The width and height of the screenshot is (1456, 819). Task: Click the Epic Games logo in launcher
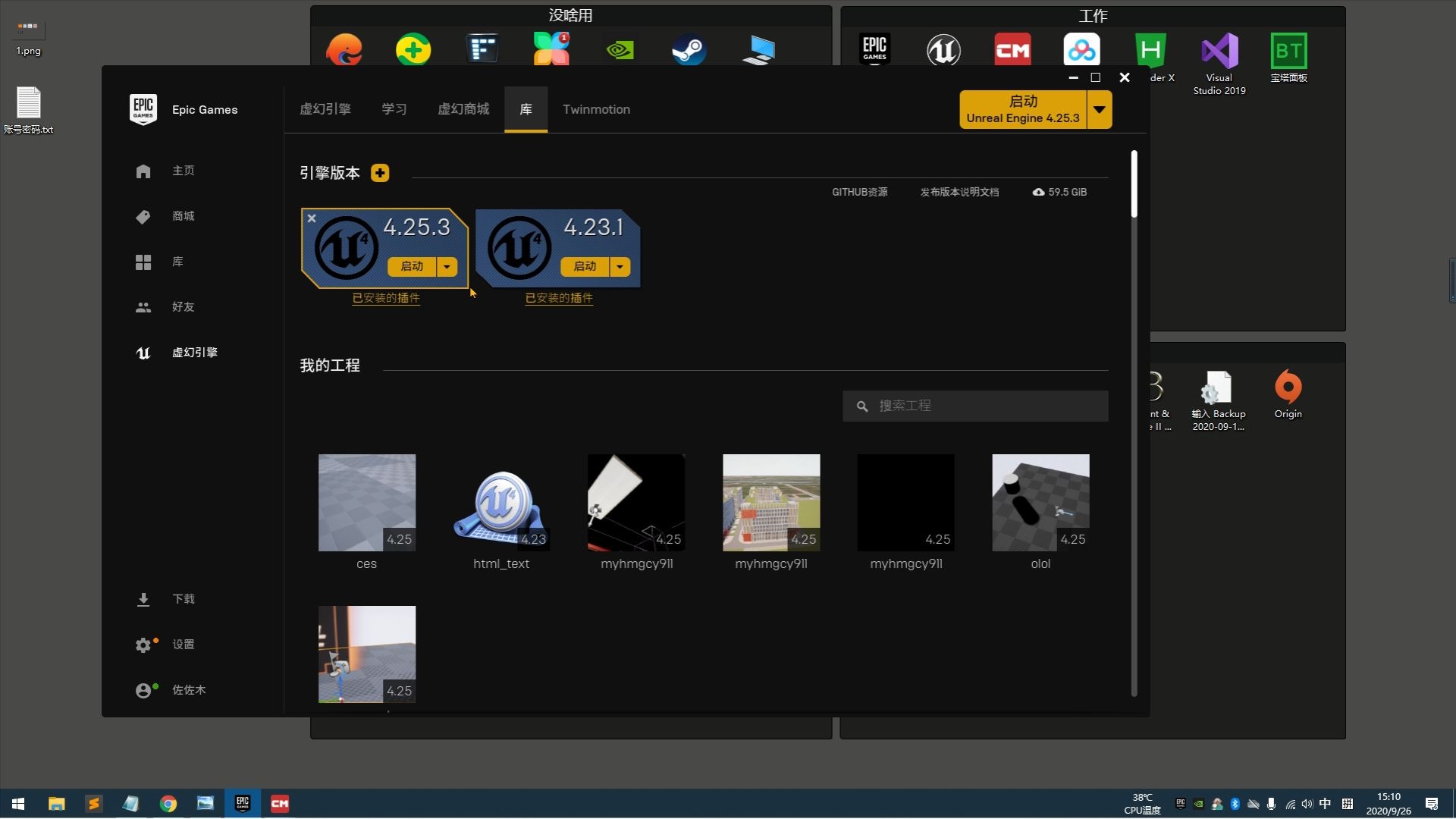(x=143, y=109)
